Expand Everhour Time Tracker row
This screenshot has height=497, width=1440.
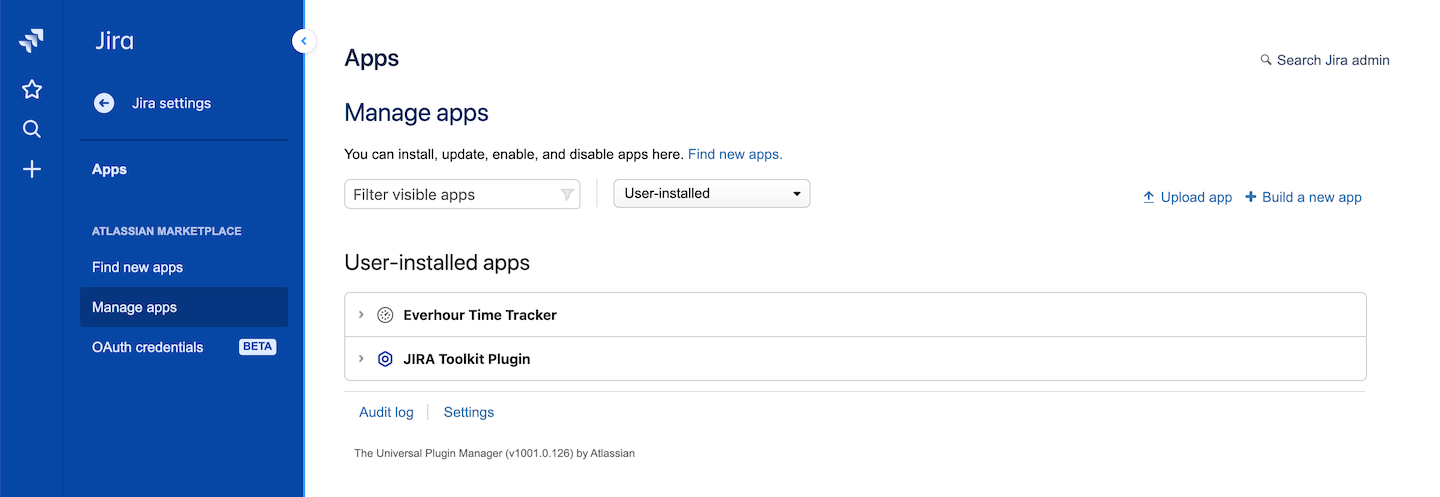pos(361,315)
